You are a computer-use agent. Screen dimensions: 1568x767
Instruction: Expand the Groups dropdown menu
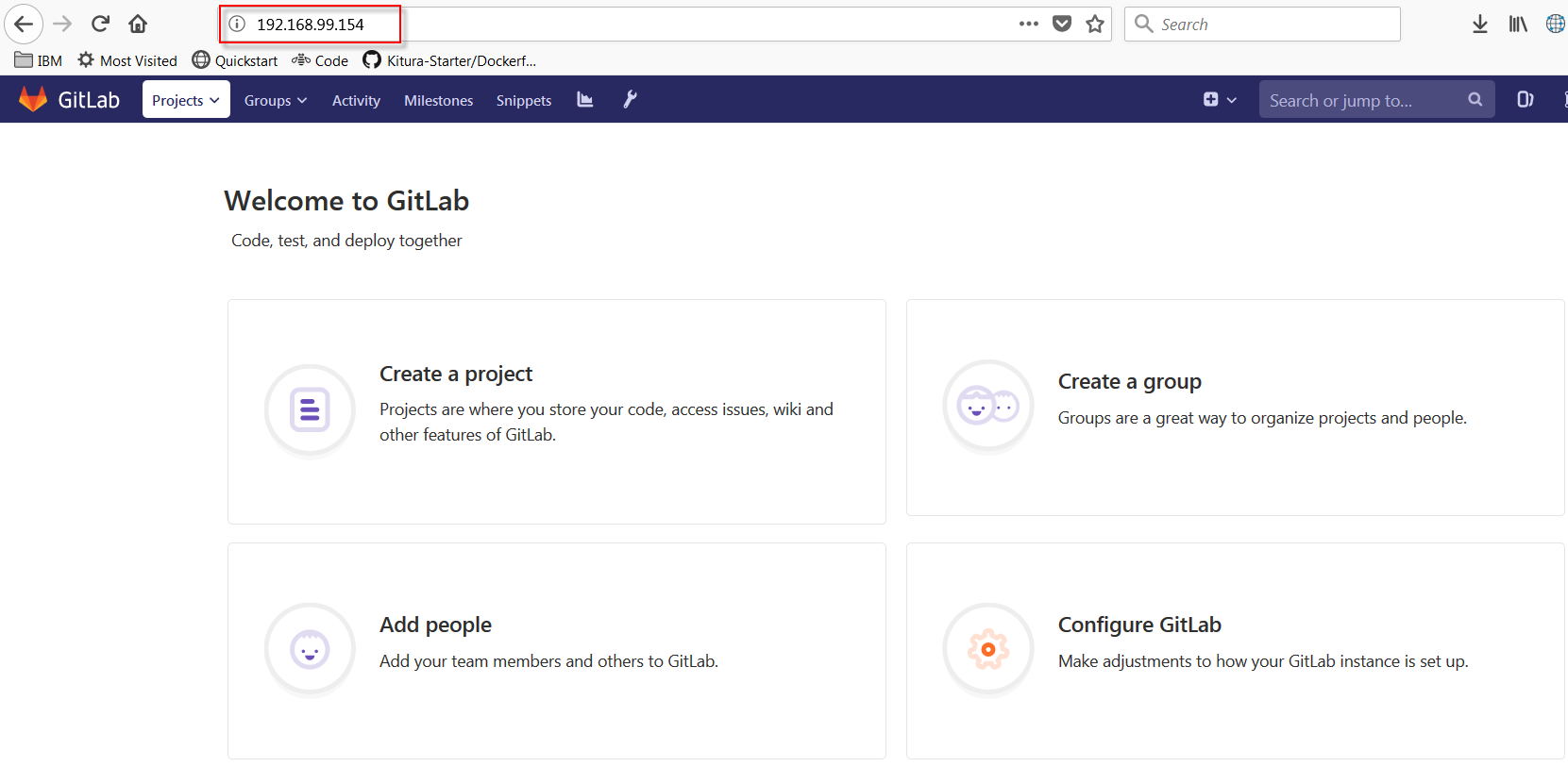tap(276, 100)
